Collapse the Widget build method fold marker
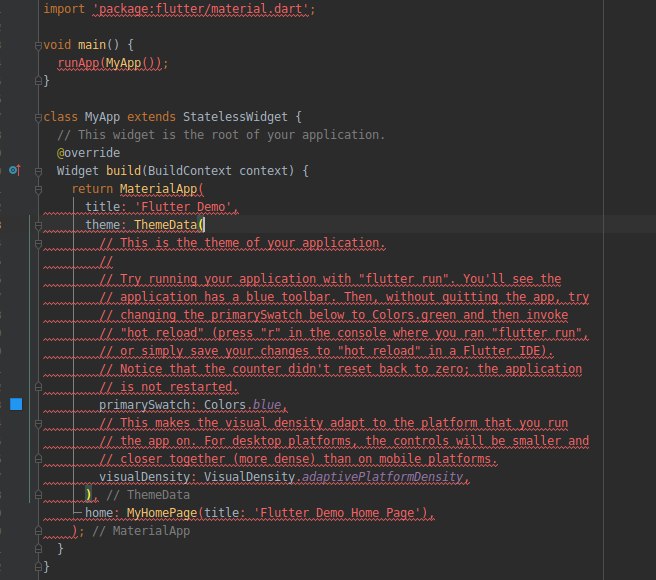 38,171
